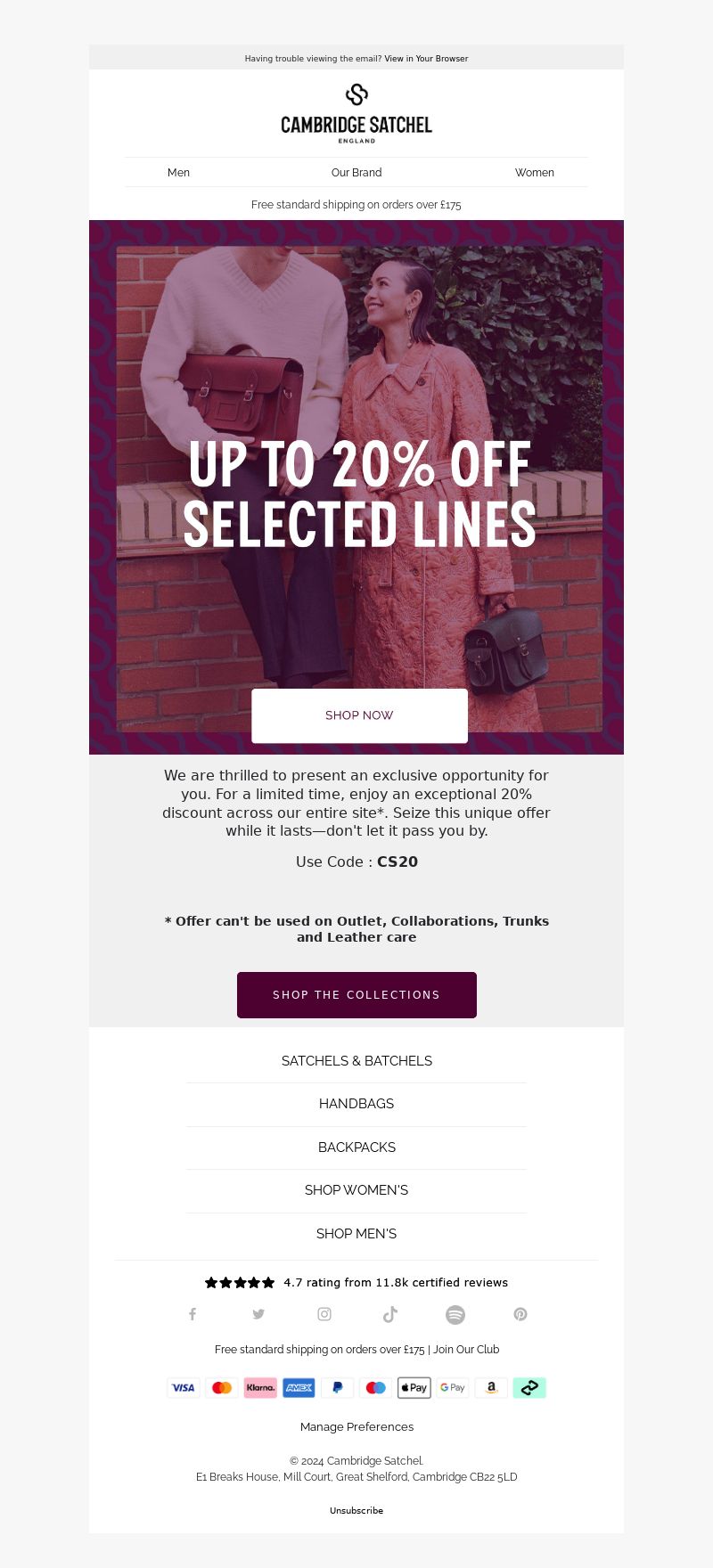The image size is (713, 1568).
Task: Select the Men navigation item
Action: click(x=178, y=173)
